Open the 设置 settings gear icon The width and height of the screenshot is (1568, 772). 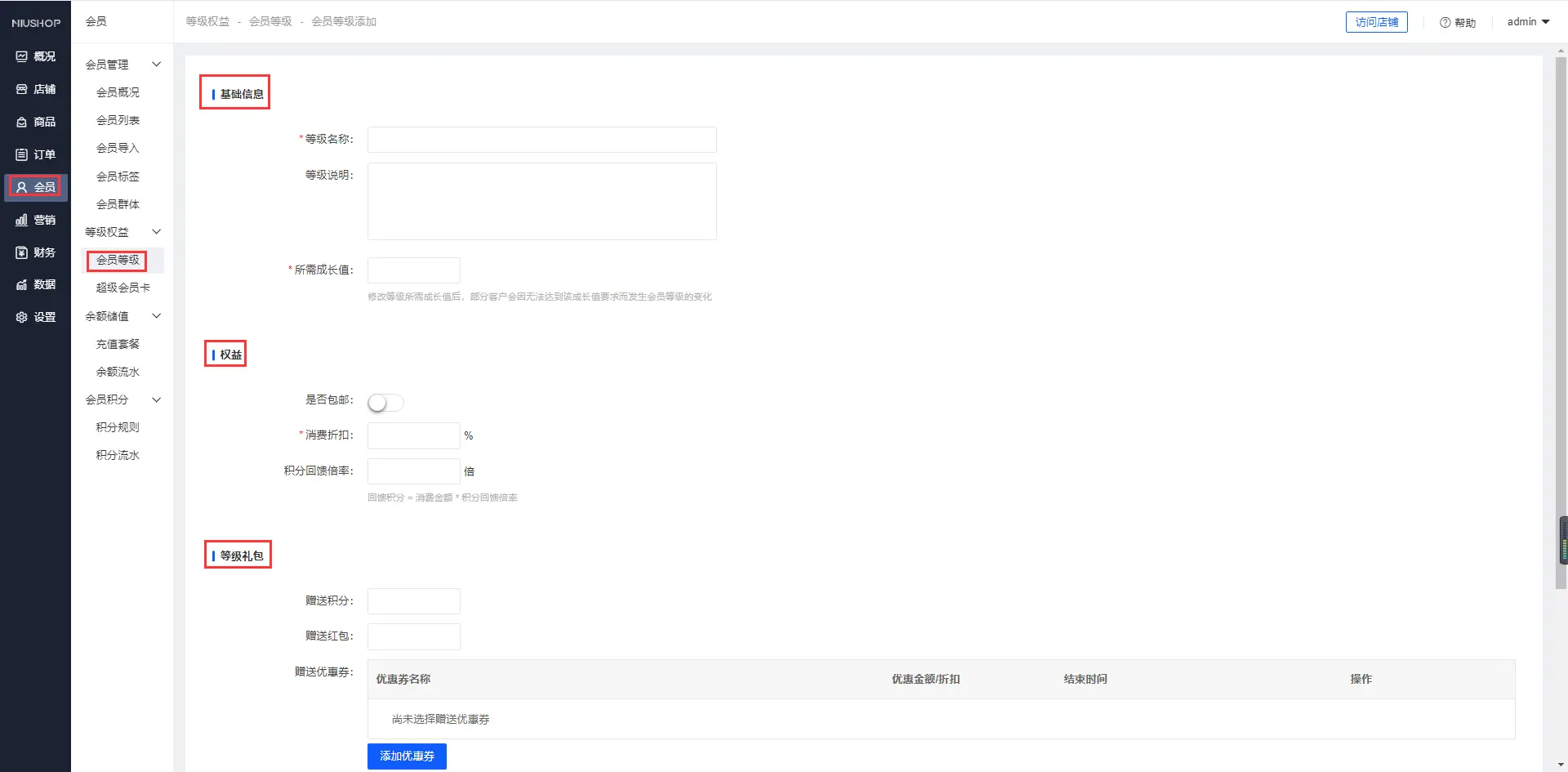[x=22, y=317]
